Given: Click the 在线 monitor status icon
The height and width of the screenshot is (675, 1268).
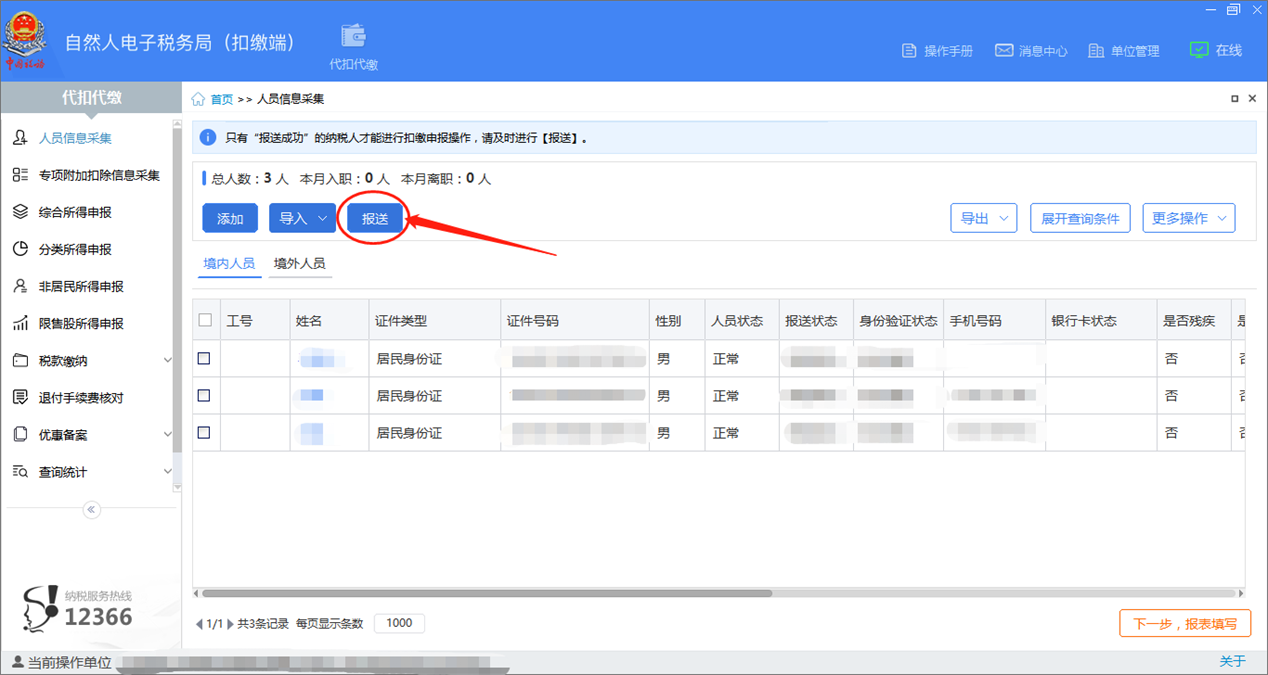Looking at the screenshot, I should tap(1199, 49).
